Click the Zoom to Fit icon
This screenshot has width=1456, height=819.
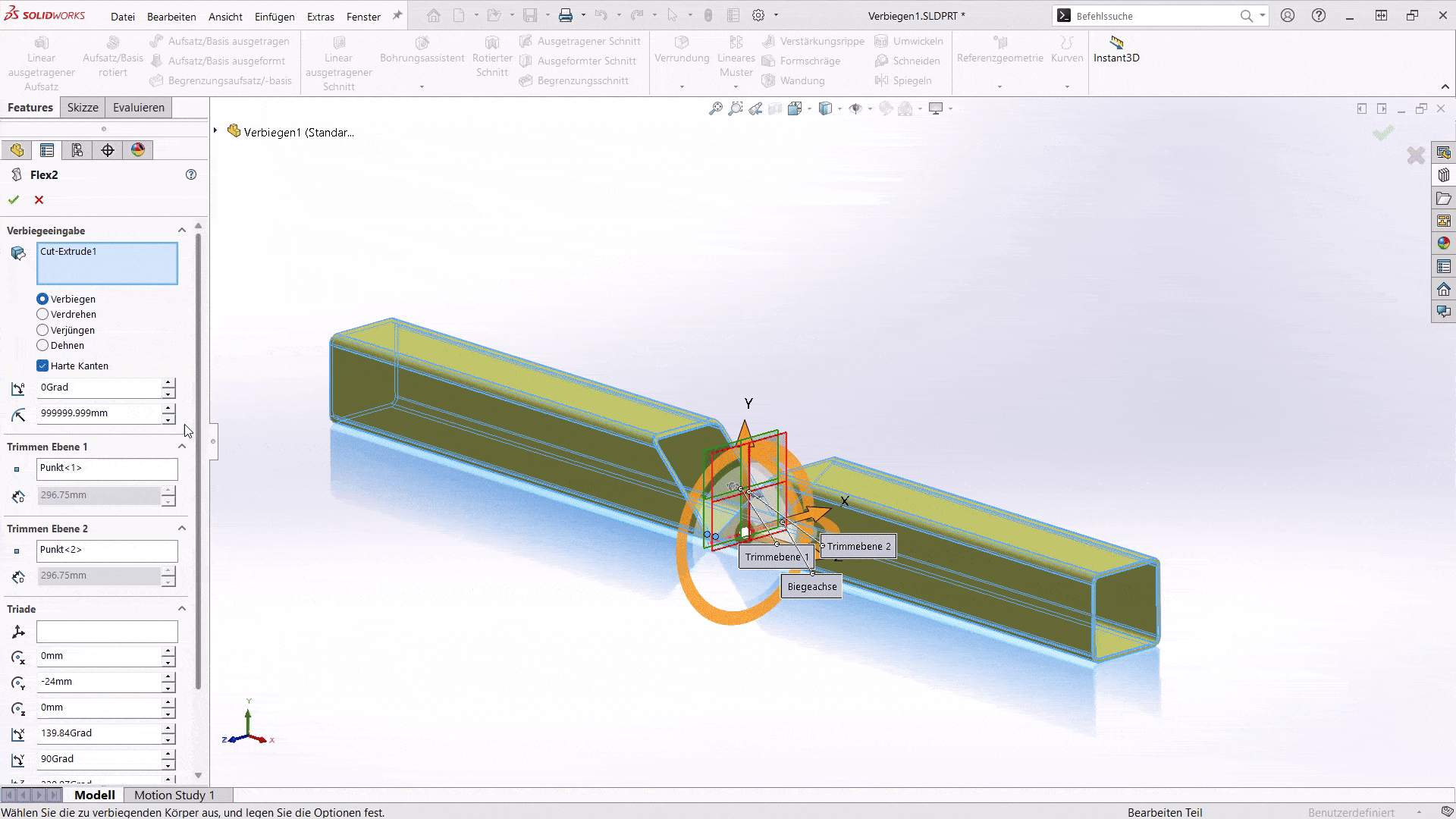point(715,108)
